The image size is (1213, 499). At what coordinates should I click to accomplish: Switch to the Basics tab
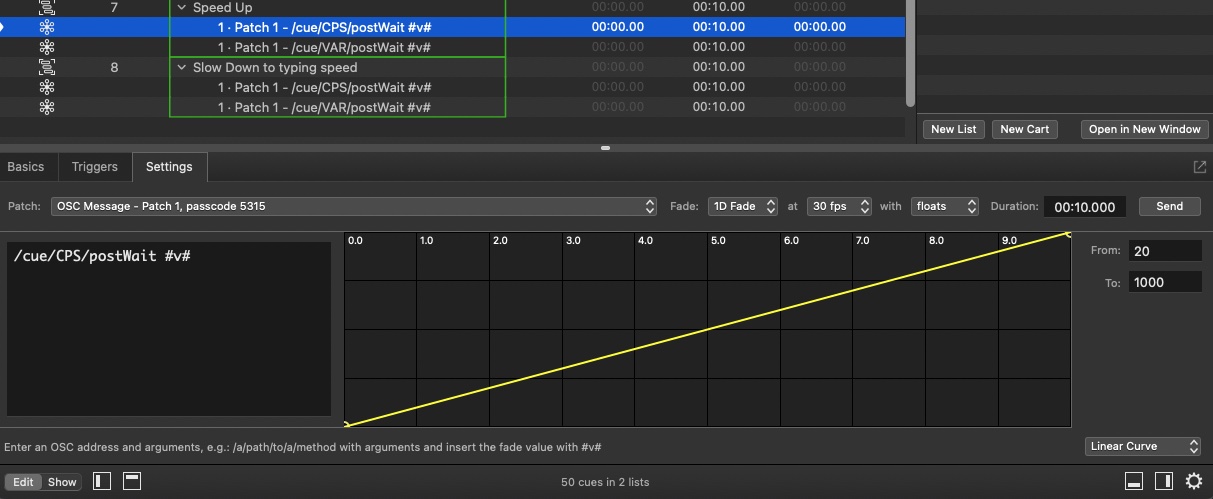[26, 167]
